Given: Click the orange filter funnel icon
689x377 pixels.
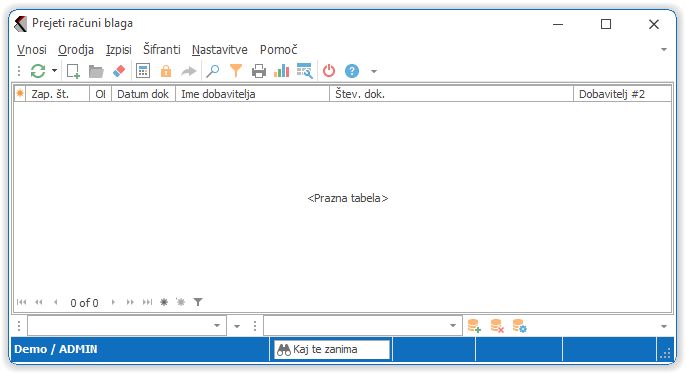Looking at the screenshot, I should [236, 71].
